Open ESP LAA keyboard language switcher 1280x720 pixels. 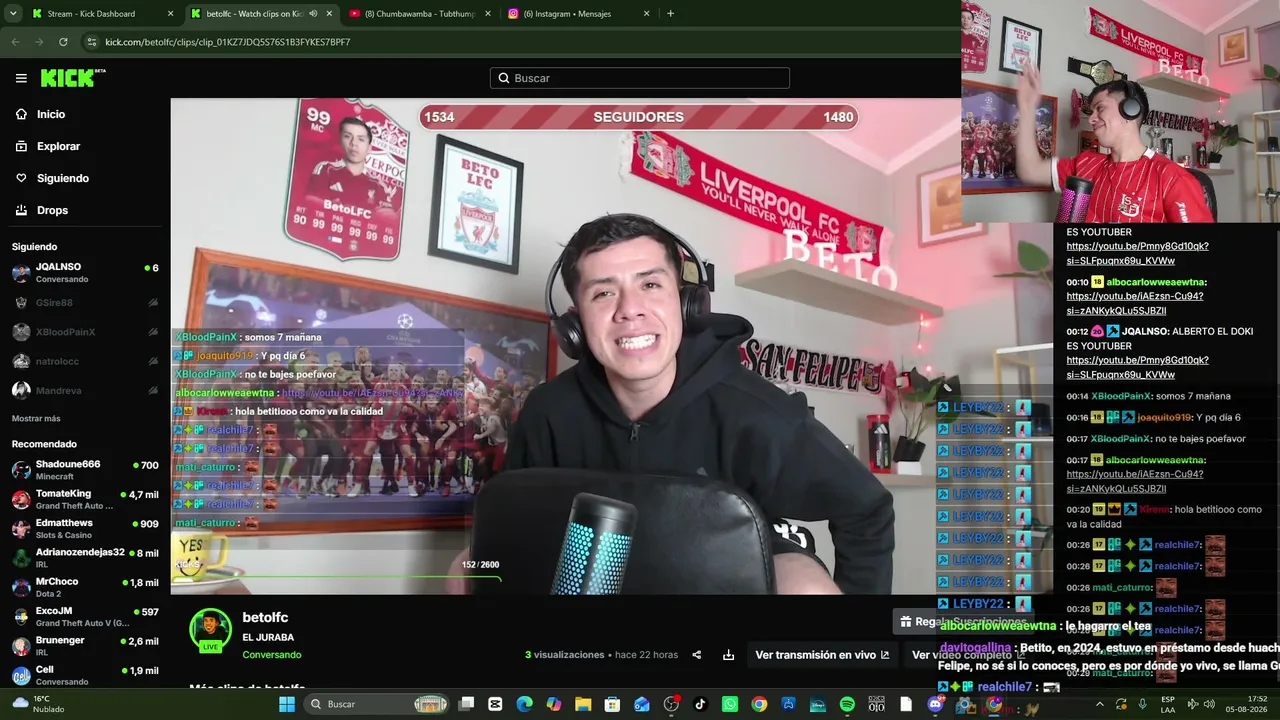click(1168, 704)
